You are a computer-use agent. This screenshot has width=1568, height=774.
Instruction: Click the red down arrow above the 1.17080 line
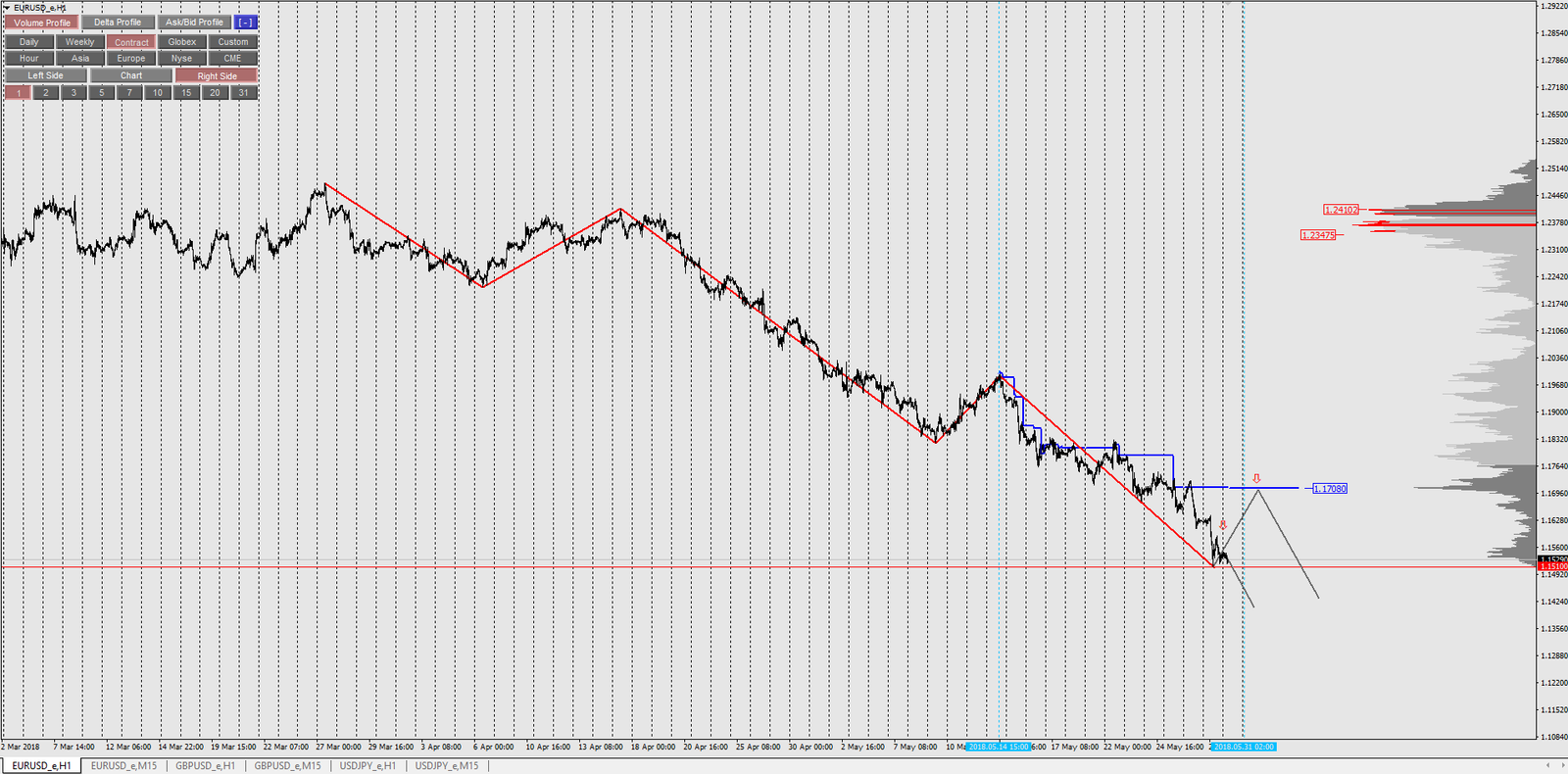point(1256,479)
